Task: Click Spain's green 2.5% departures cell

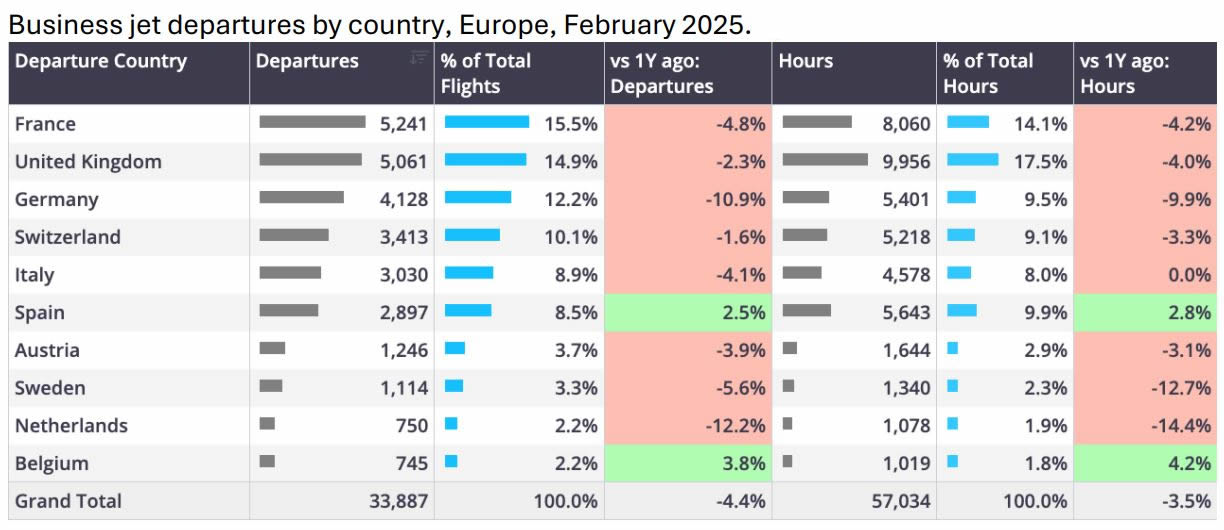Action: 687,312
